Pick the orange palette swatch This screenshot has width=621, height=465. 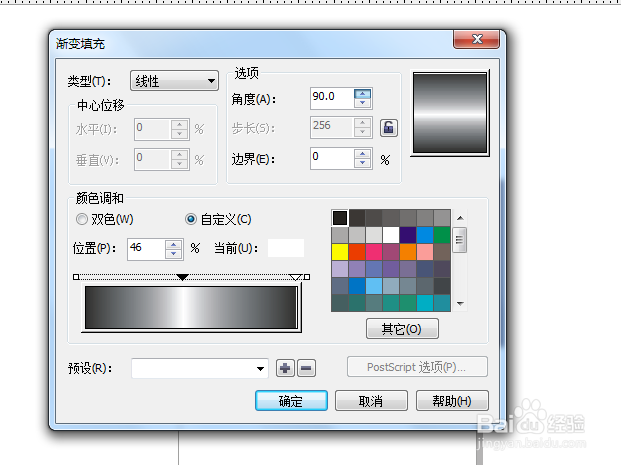[408, 252]
